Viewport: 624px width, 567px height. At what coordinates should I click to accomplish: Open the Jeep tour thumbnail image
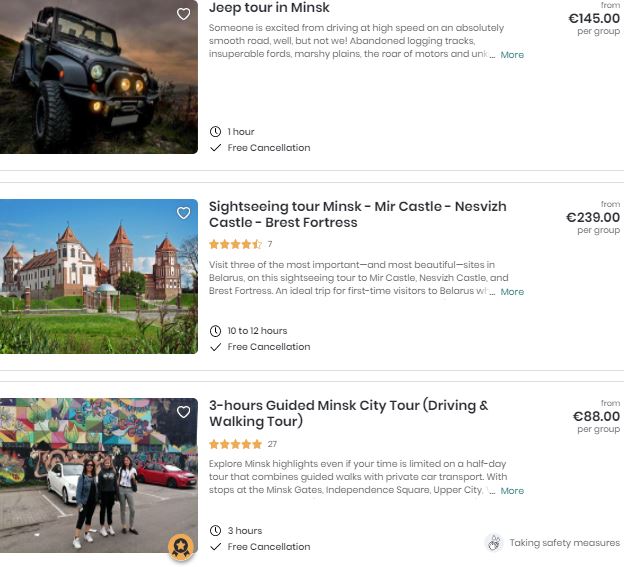(98, 76)
